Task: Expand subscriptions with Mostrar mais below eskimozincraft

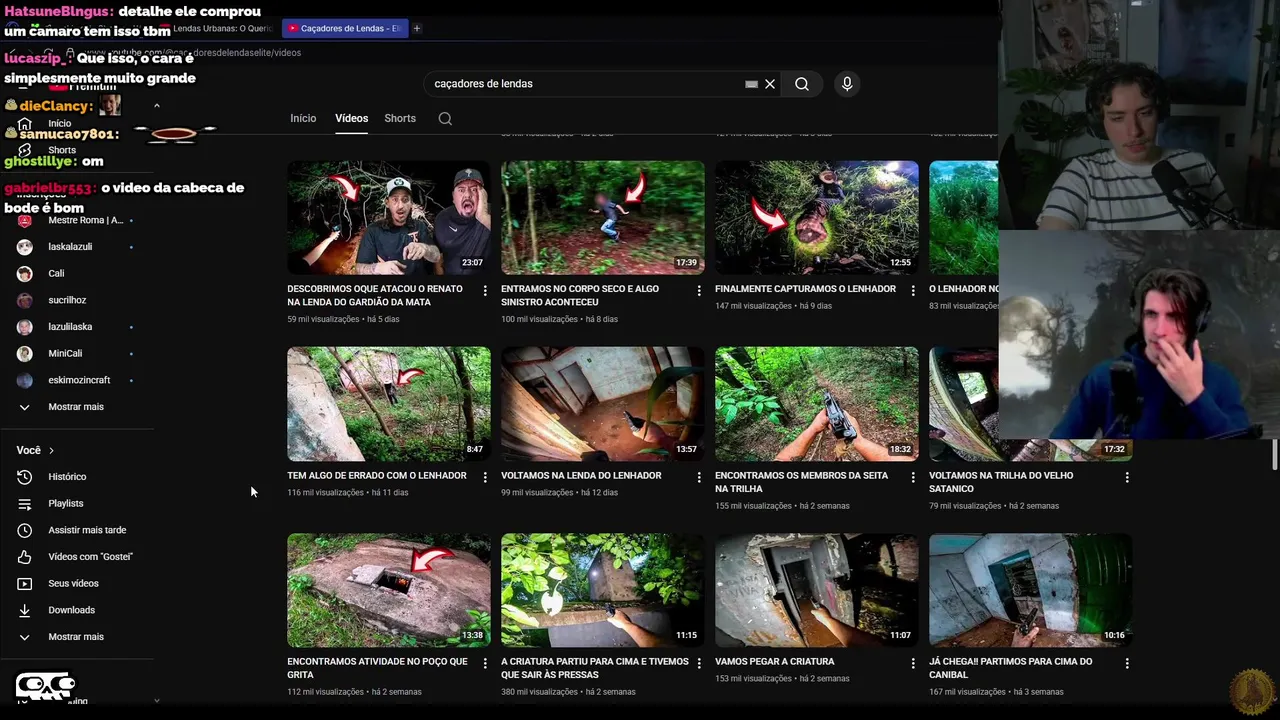Action: (x=77, y=407)
